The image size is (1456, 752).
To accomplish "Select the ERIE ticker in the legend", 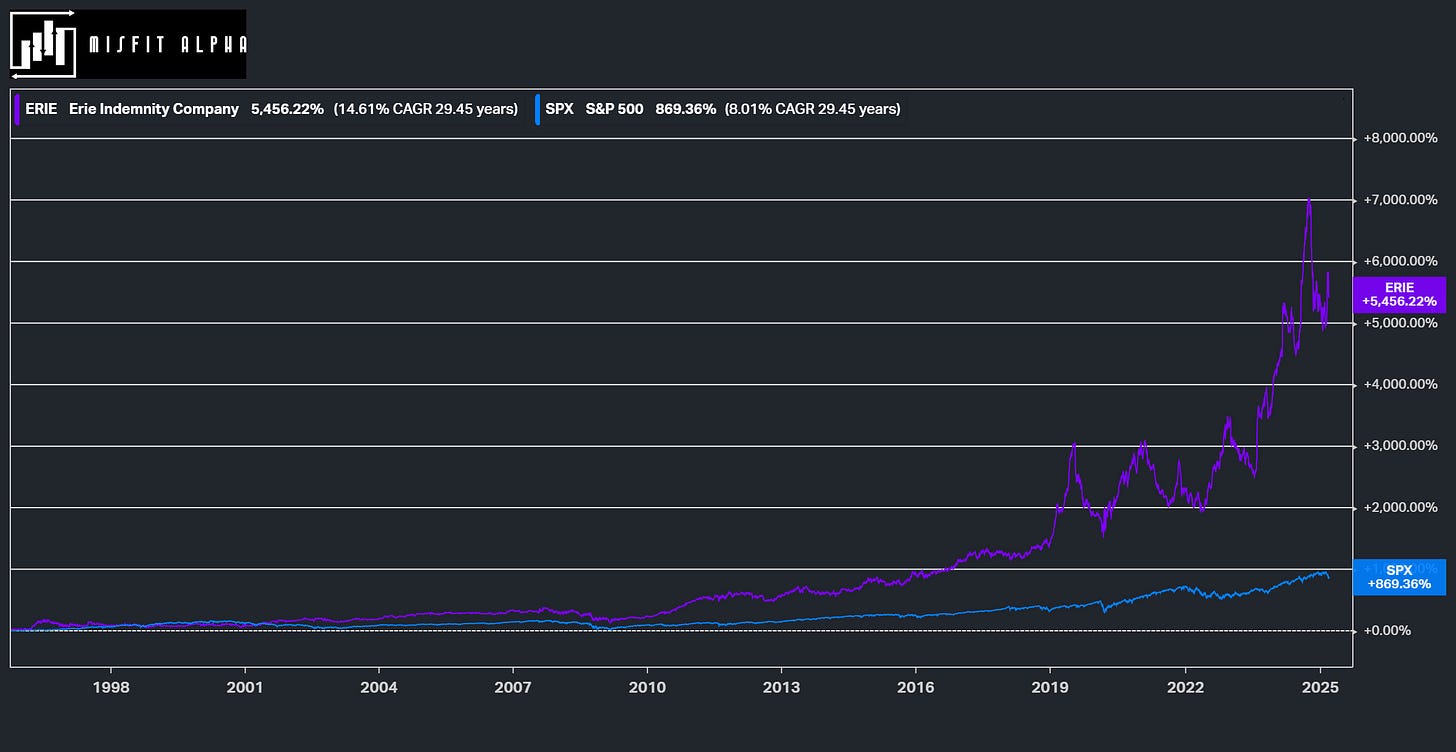I will [x=41, y=108].
